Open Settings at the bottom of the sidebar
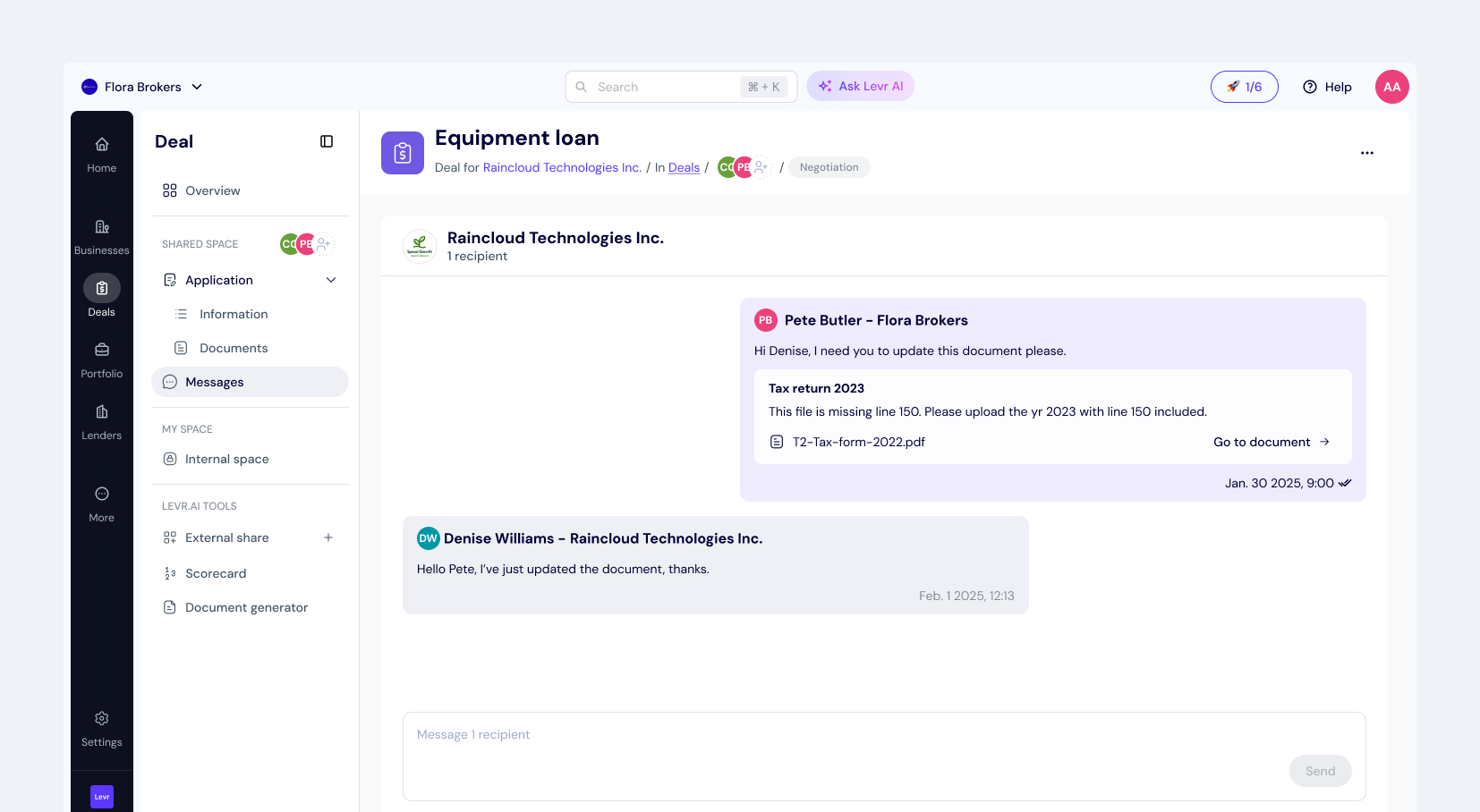The width and height of the screenshot is (1480, 812). [x=101, y=729]
